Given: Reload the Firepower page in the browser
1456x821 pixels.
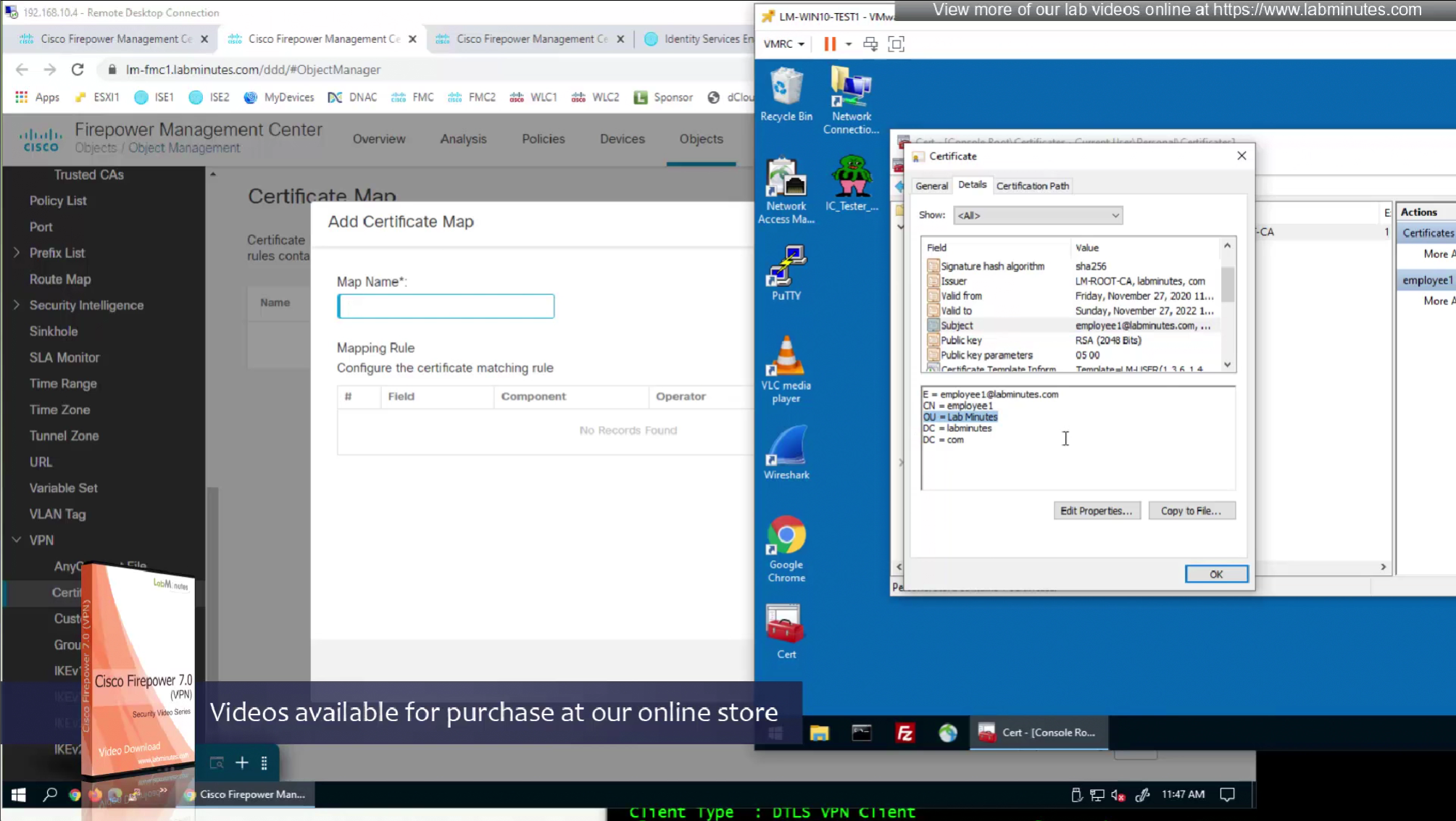Looking at the screenshot, I should pyautogui.click(x=78, y=70).
